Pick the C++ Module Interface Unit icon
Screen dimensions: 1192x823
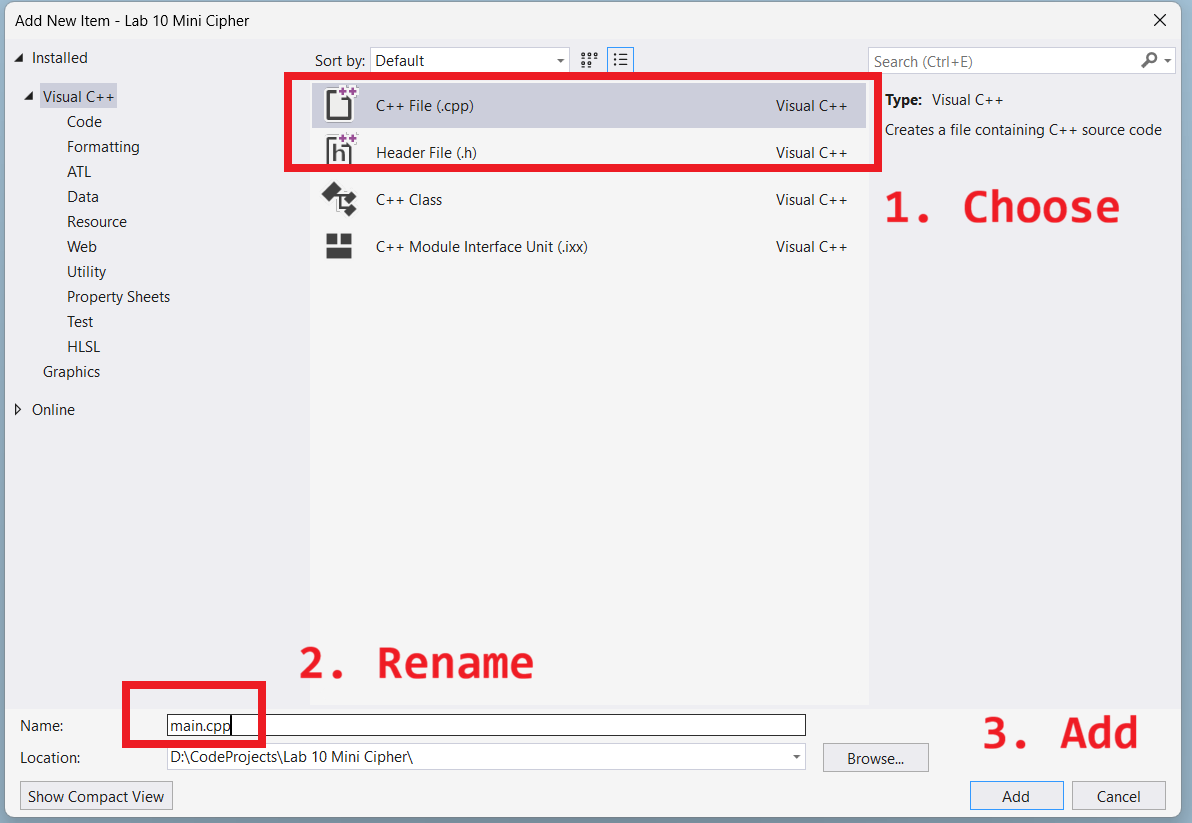(x=339, y=246)
